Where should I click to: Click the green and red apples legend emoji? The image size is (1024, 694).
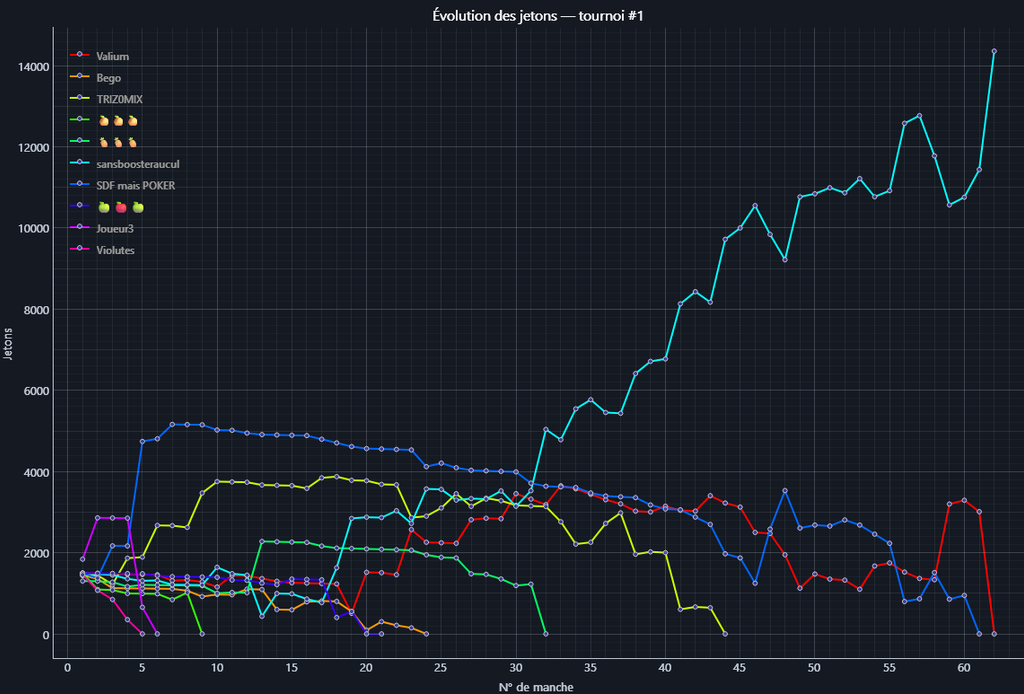coord(121,207)
